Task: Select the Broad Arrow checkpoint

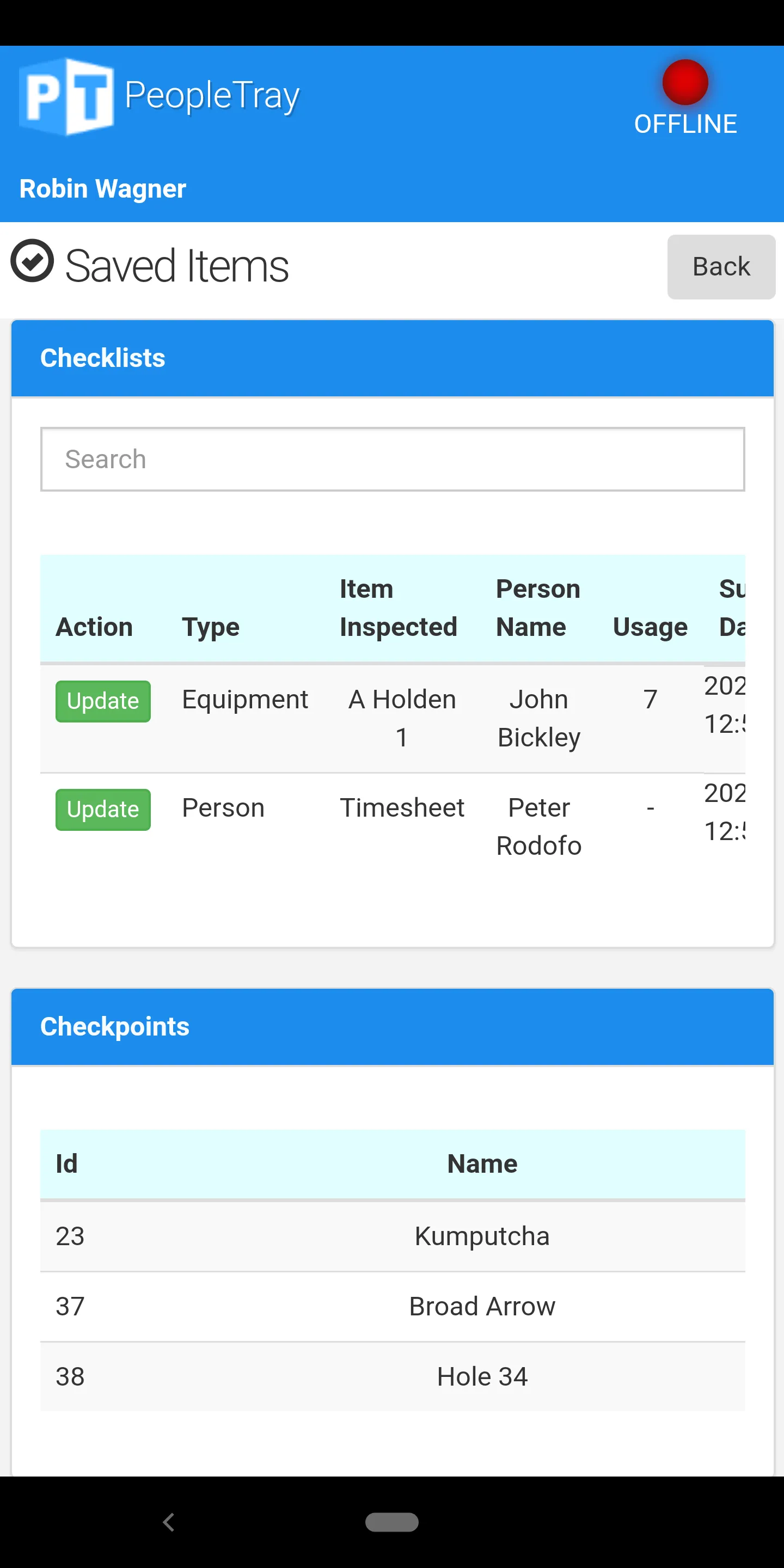Action: (x=482, y=1307)
